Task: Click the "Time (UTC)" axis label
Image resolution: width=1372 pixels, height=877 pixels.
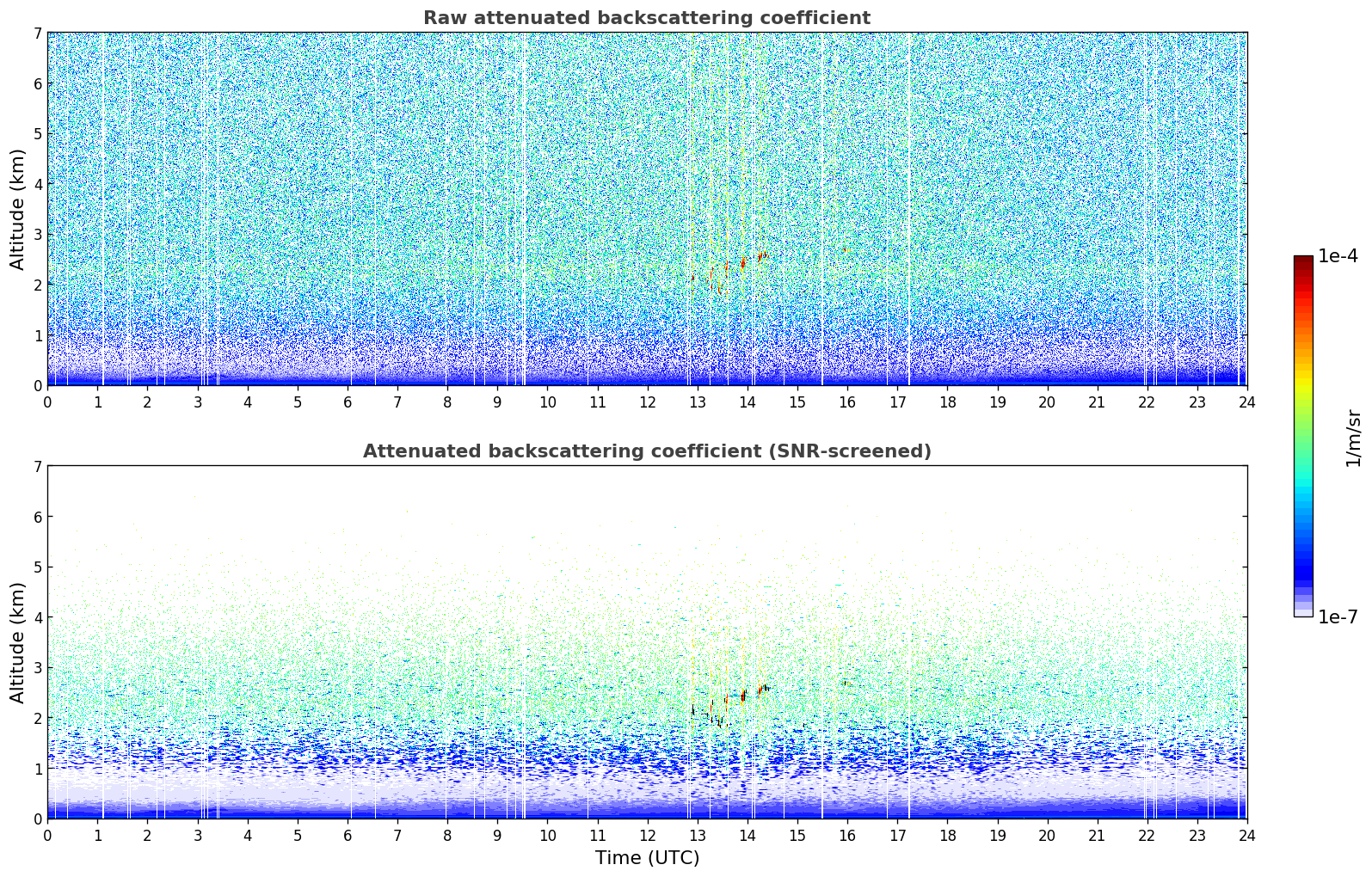Action: tap(647, 858)
